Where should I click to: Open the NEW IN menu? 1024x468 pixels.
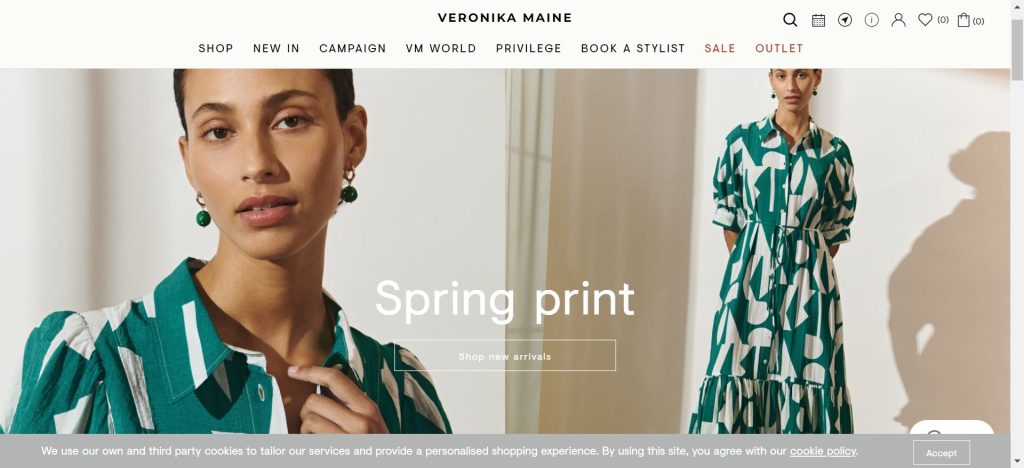click(x=276, y=48)
